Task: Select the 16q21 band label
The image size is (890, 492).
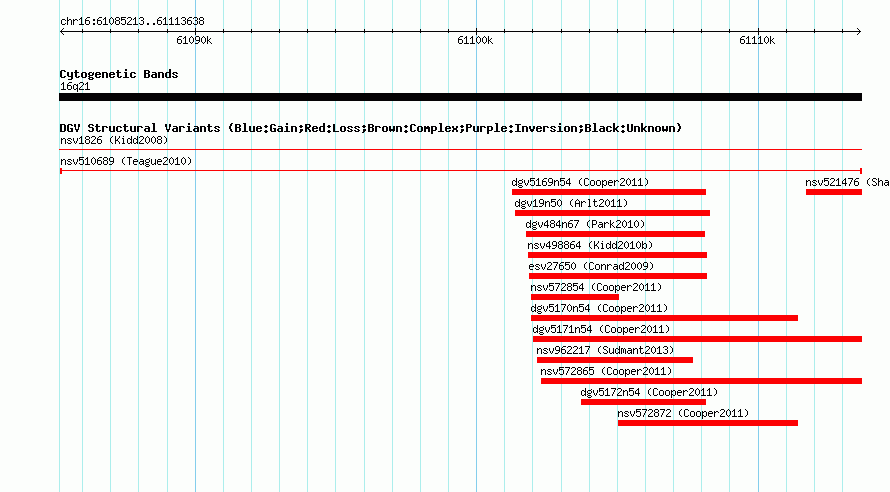Action: click(75, 86)
